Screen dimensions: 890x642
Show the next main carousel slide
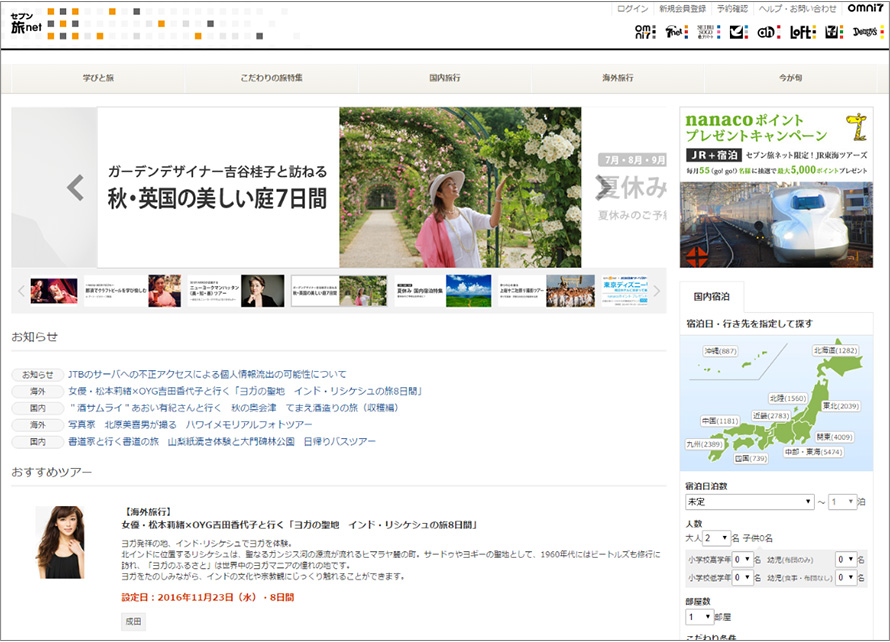tap(603, 187)
